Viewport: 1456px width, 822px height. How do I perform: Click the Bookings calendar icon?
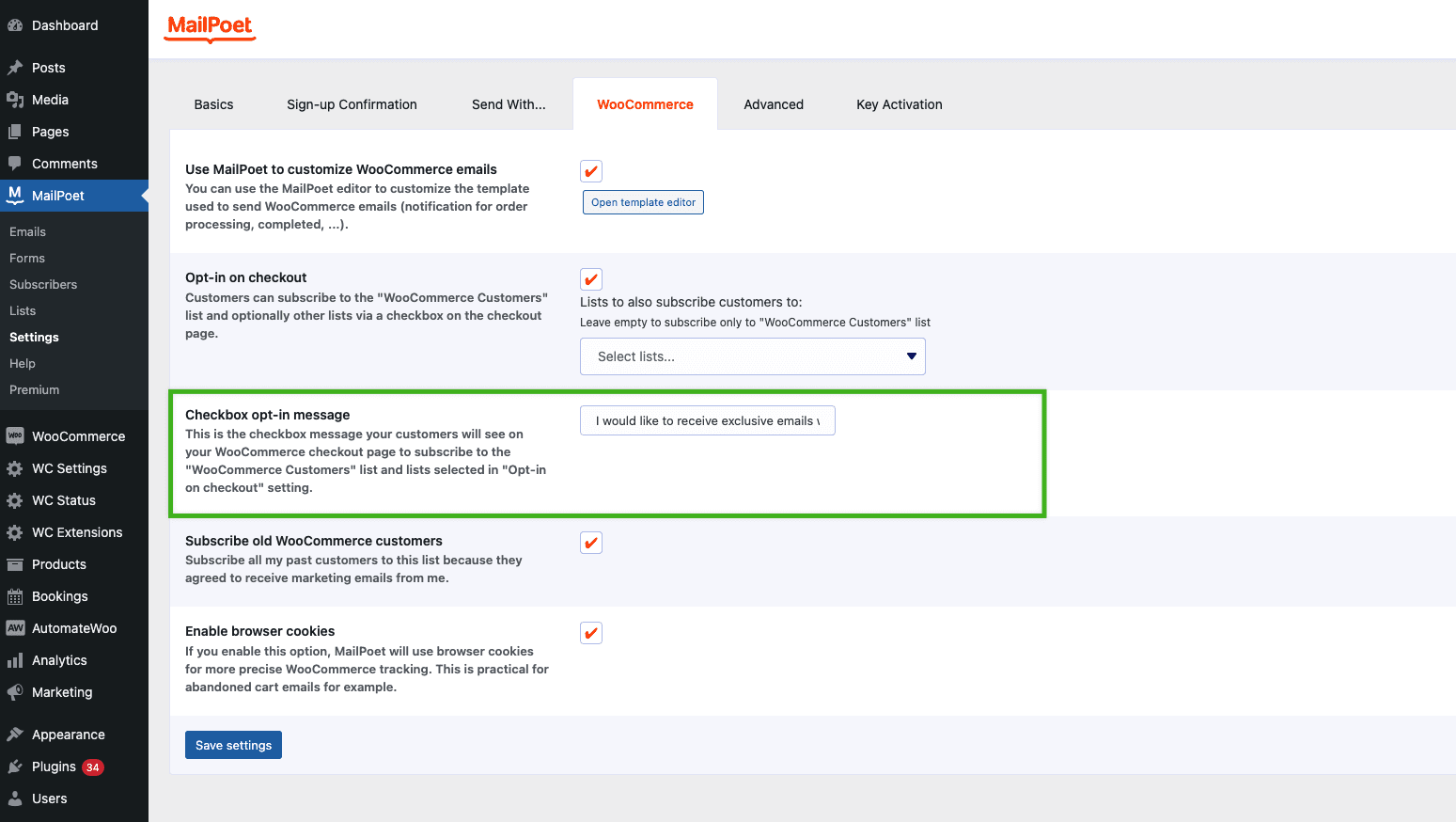pyautogui.click(x=15, y=596)
